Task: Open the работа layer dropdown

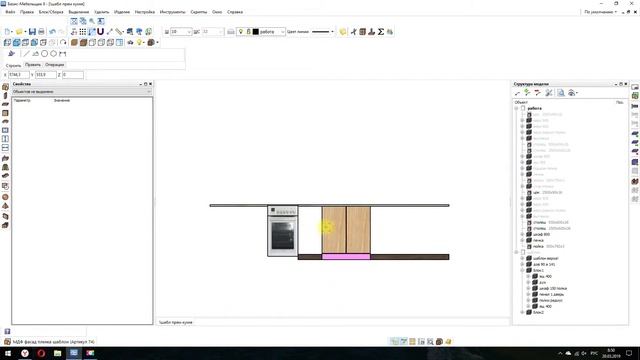Action: coord(282,32)
